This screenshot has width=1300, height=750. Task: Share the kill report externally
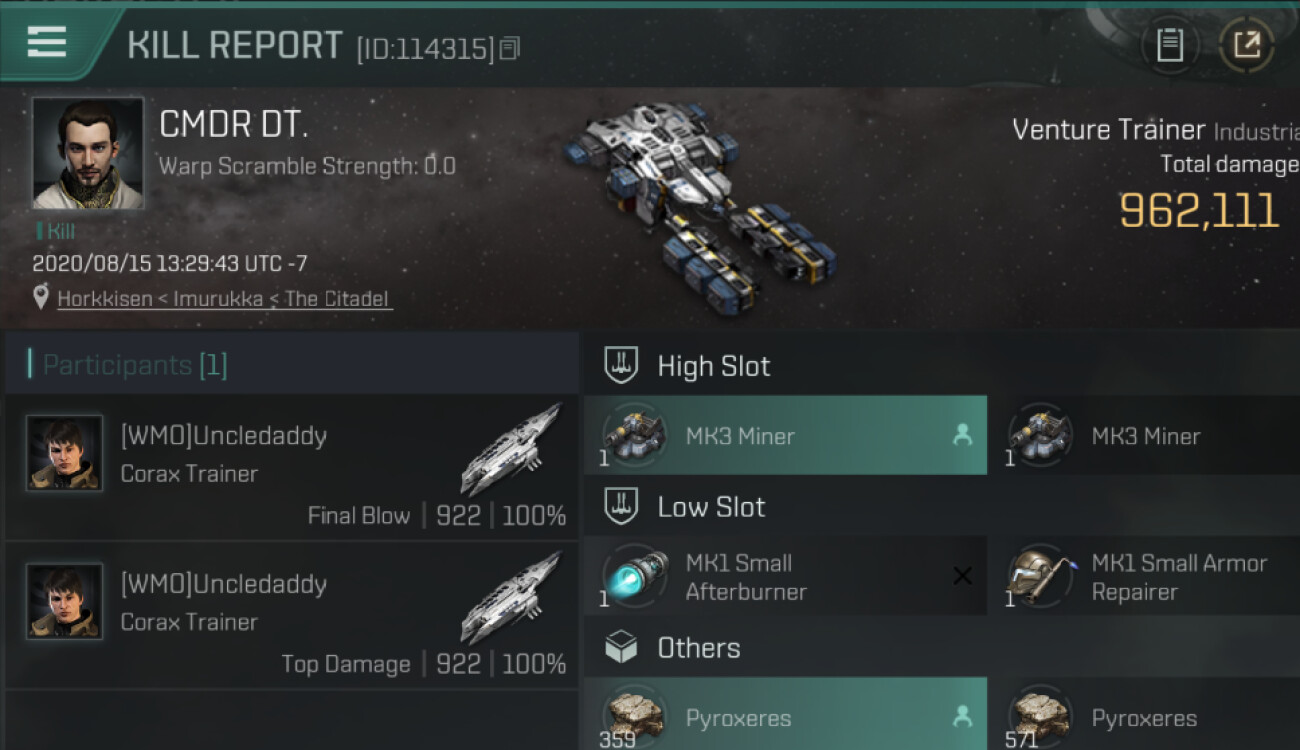tap(1246, 45)
